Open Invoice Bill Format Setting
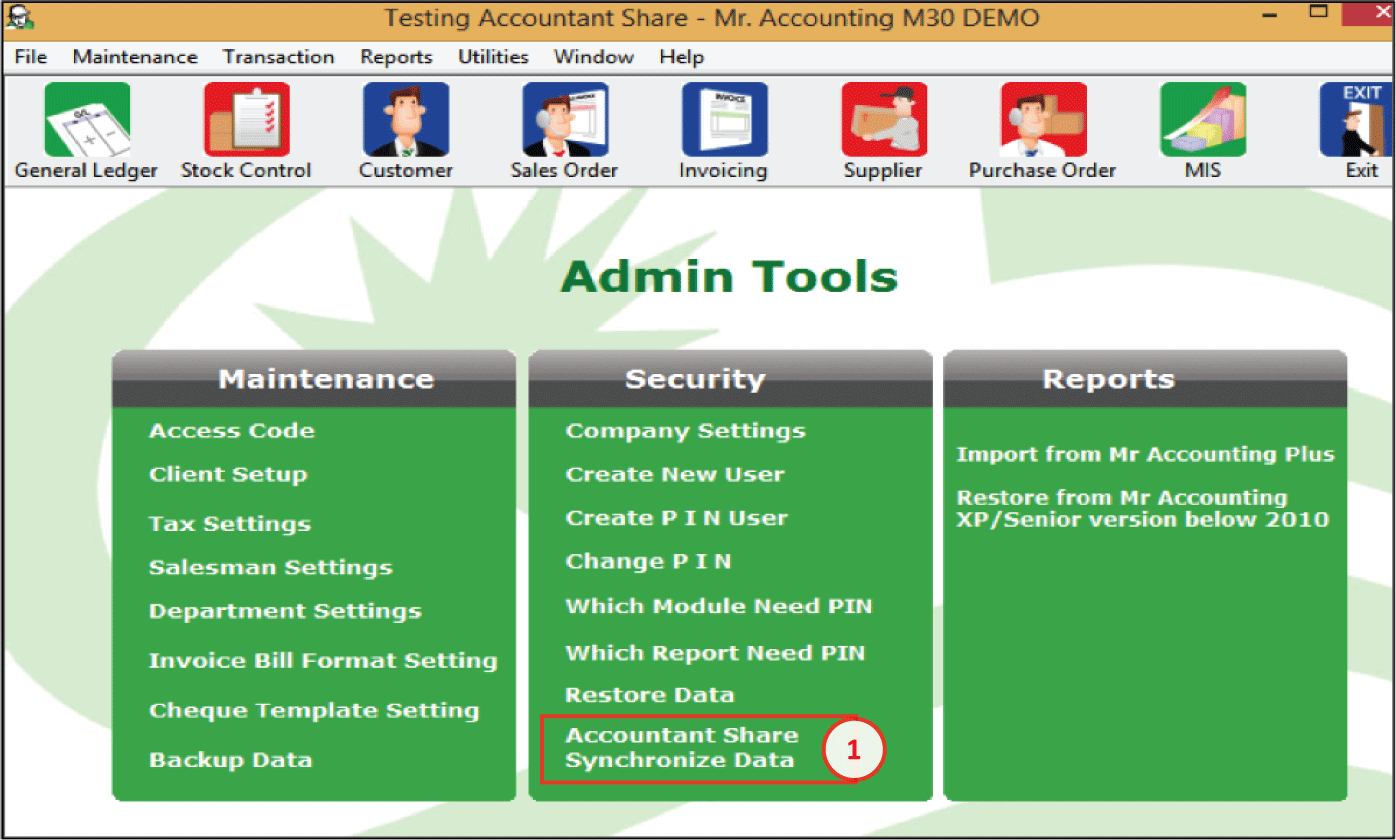 323,661
